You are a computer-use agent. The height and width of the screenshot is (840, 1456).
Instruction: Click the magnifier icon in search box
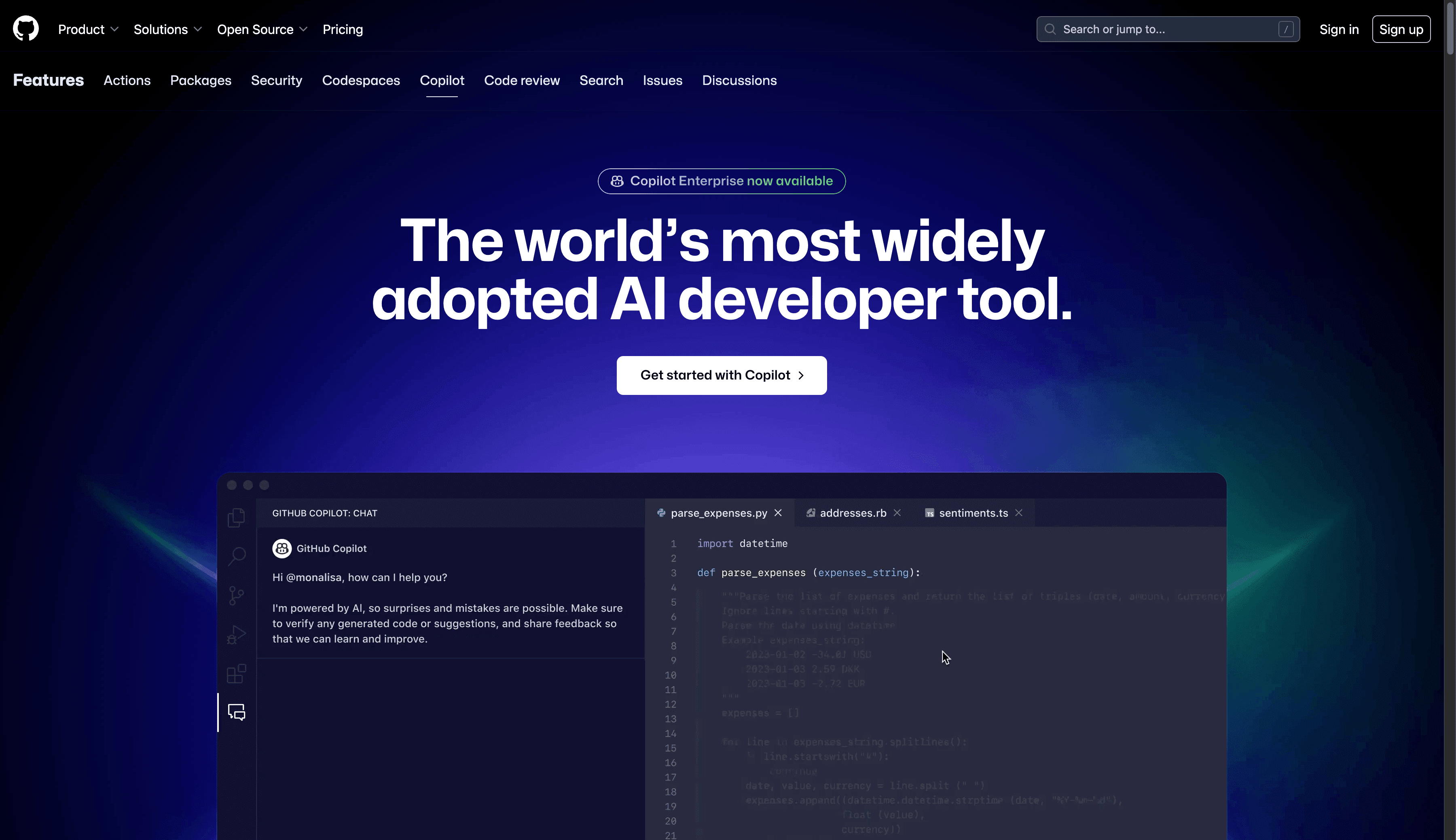(x=1050, y=29)
